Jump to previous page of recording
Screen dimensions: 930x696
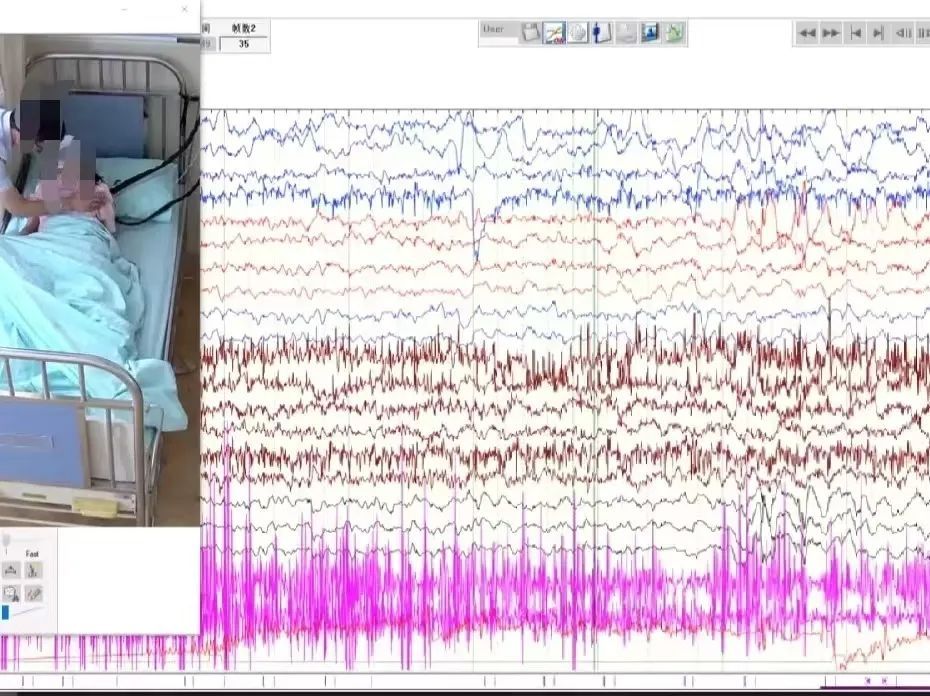pos(856,33)
